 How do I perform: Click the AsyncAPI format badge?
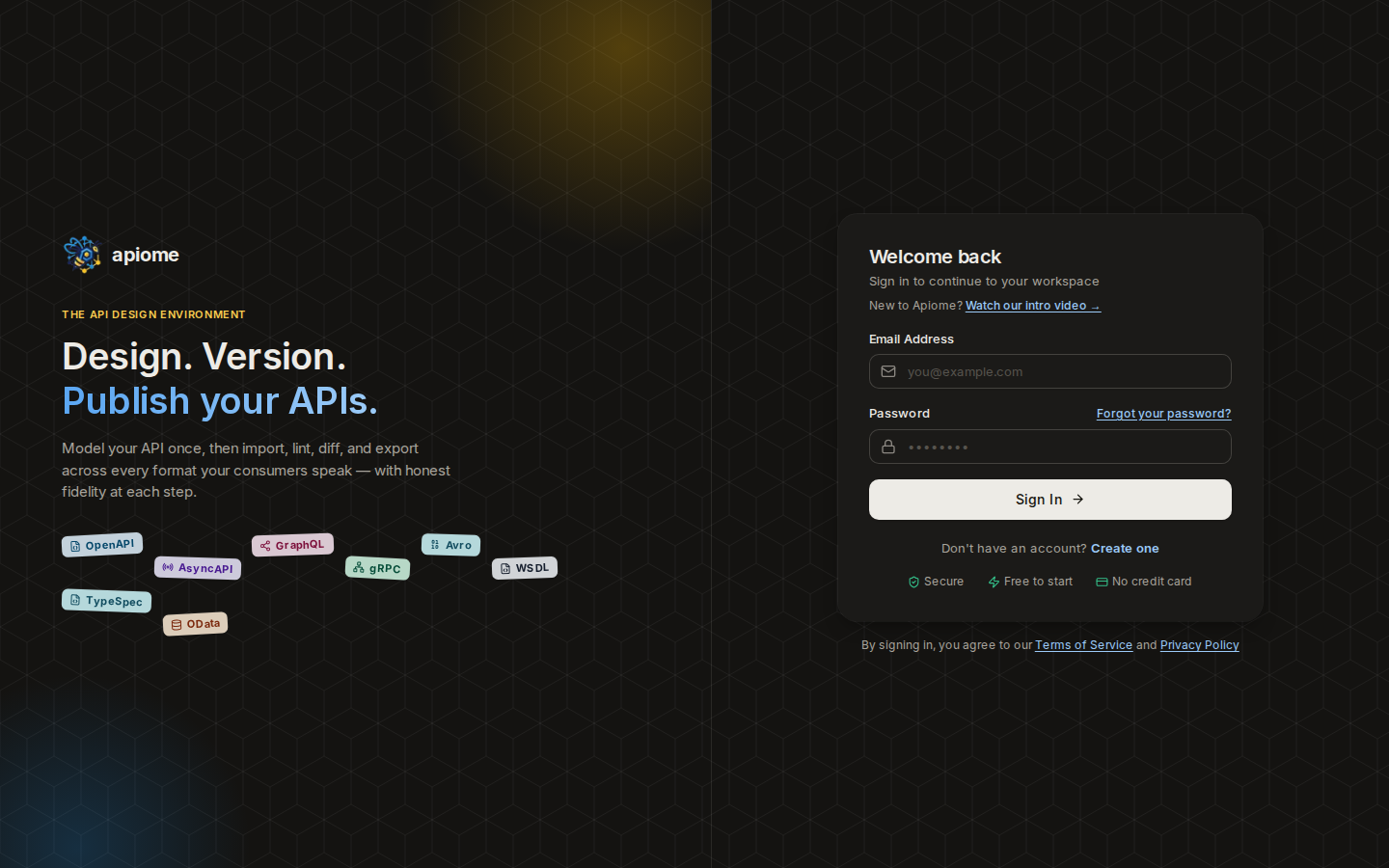point(198,568)
